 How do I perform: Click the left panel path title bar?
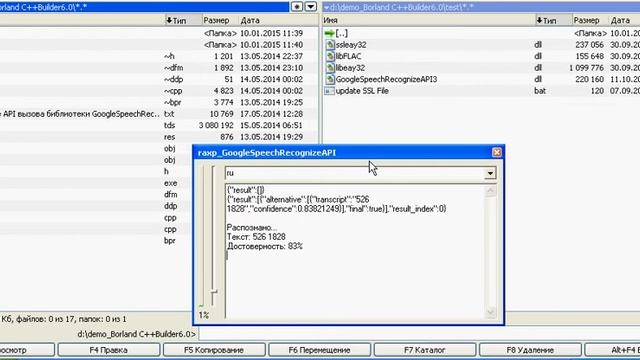pyautogui.click(x=144, y=7)
